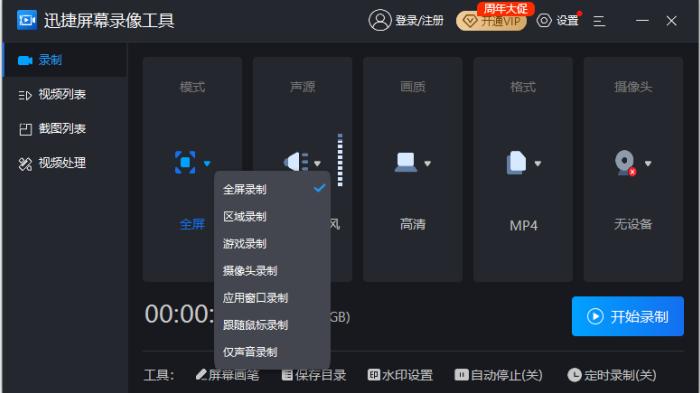Screen dimensions: 700x393
Task: Open the hamburger menu icon
Action: click(x=599, y=21)
